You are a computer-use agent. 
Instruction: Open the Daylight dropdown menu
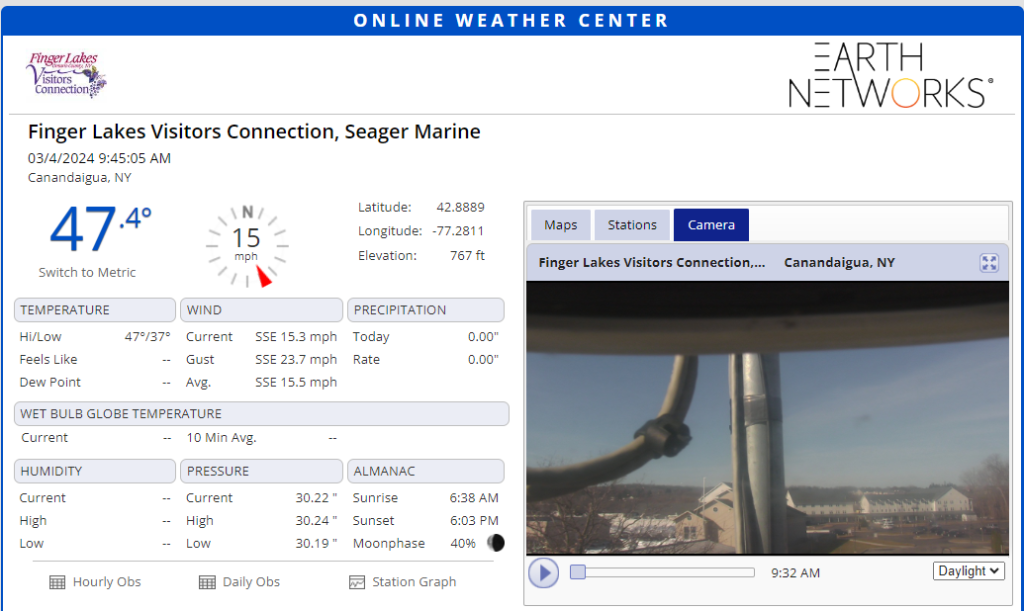click(x=968, y=571)
